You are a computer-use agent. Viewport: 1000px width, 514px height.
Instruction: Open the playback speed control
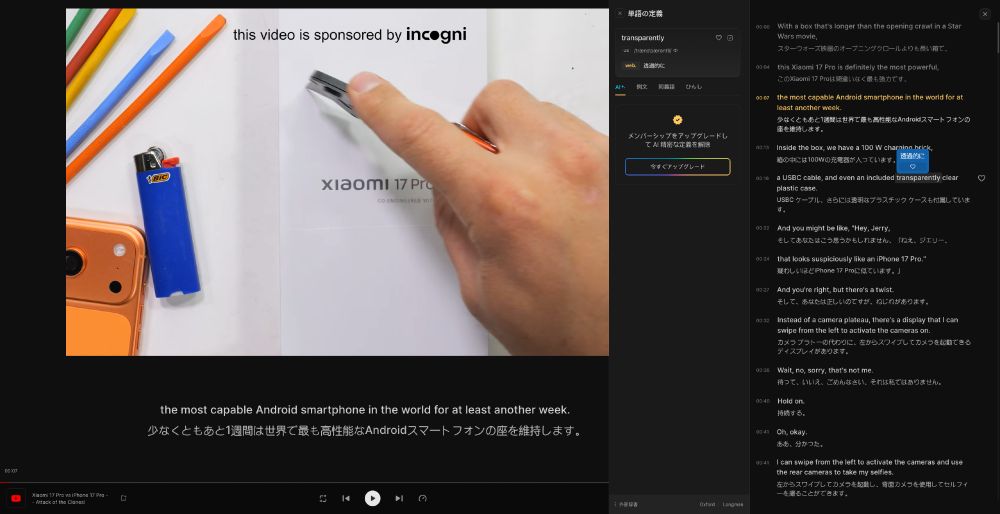click(x=422, y=498)
